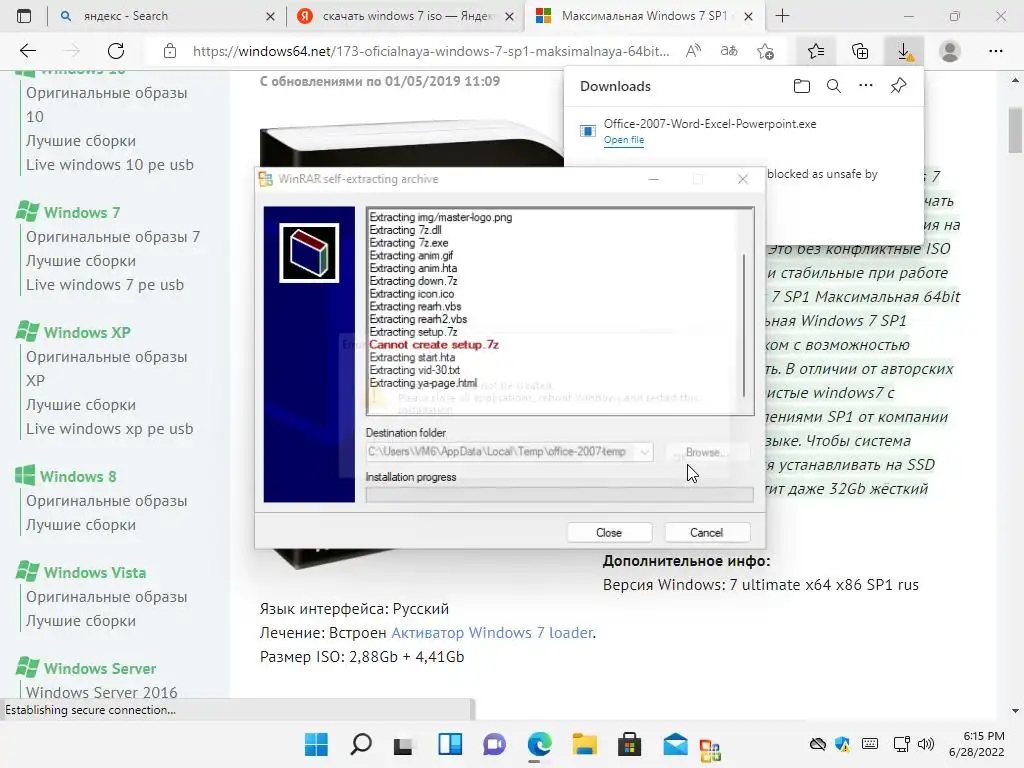1024x768 pixels.
Task: Open Widgets from taskbar
Action: [x=449, y=744]
